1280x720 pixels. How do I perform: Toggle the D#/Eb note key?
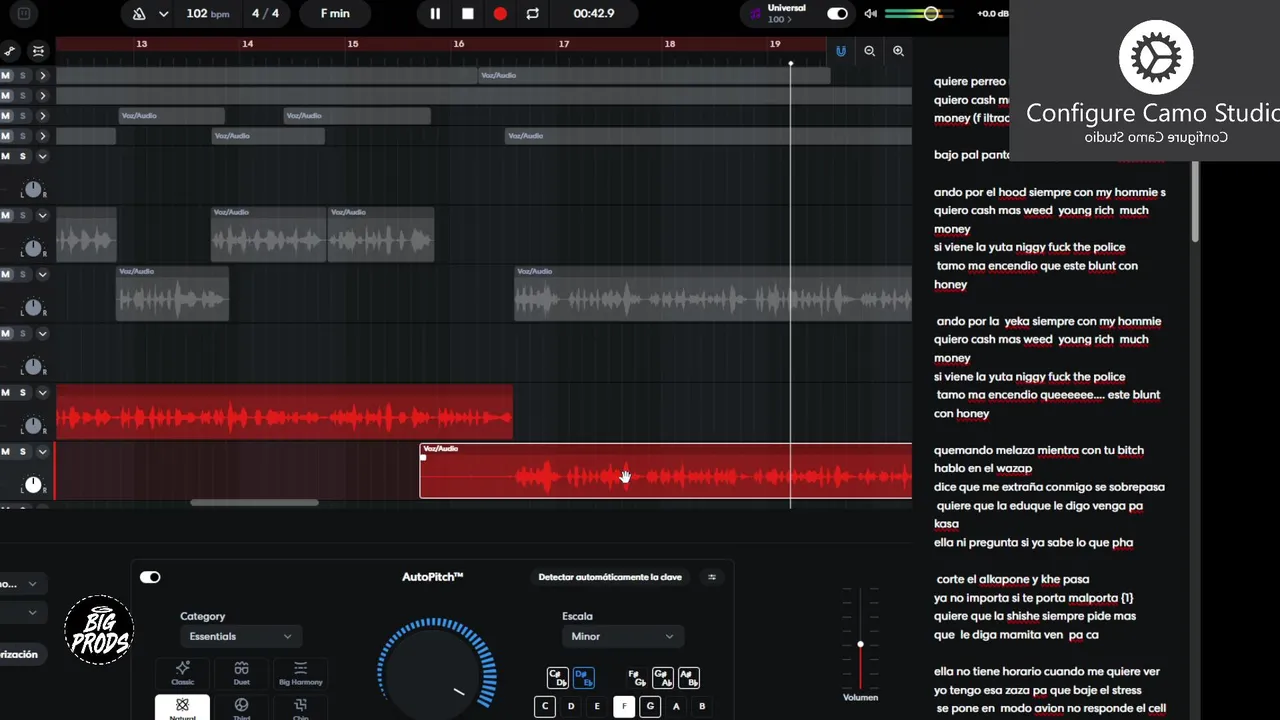pyautogui.click(x=584, y=678)
